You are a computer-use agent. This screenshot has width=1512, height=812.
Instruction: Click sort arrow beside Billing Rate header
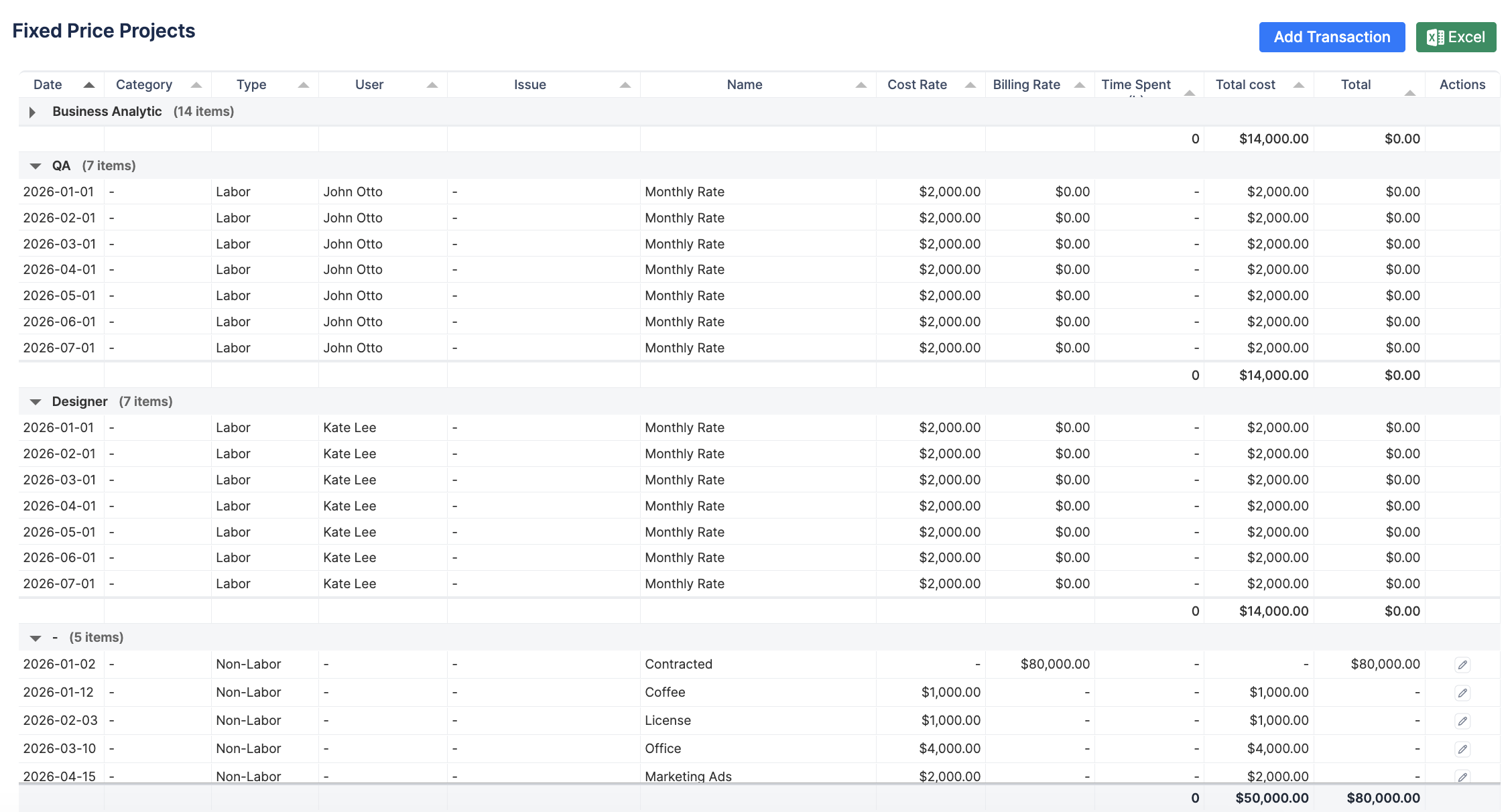click(x=1079, y=85)
